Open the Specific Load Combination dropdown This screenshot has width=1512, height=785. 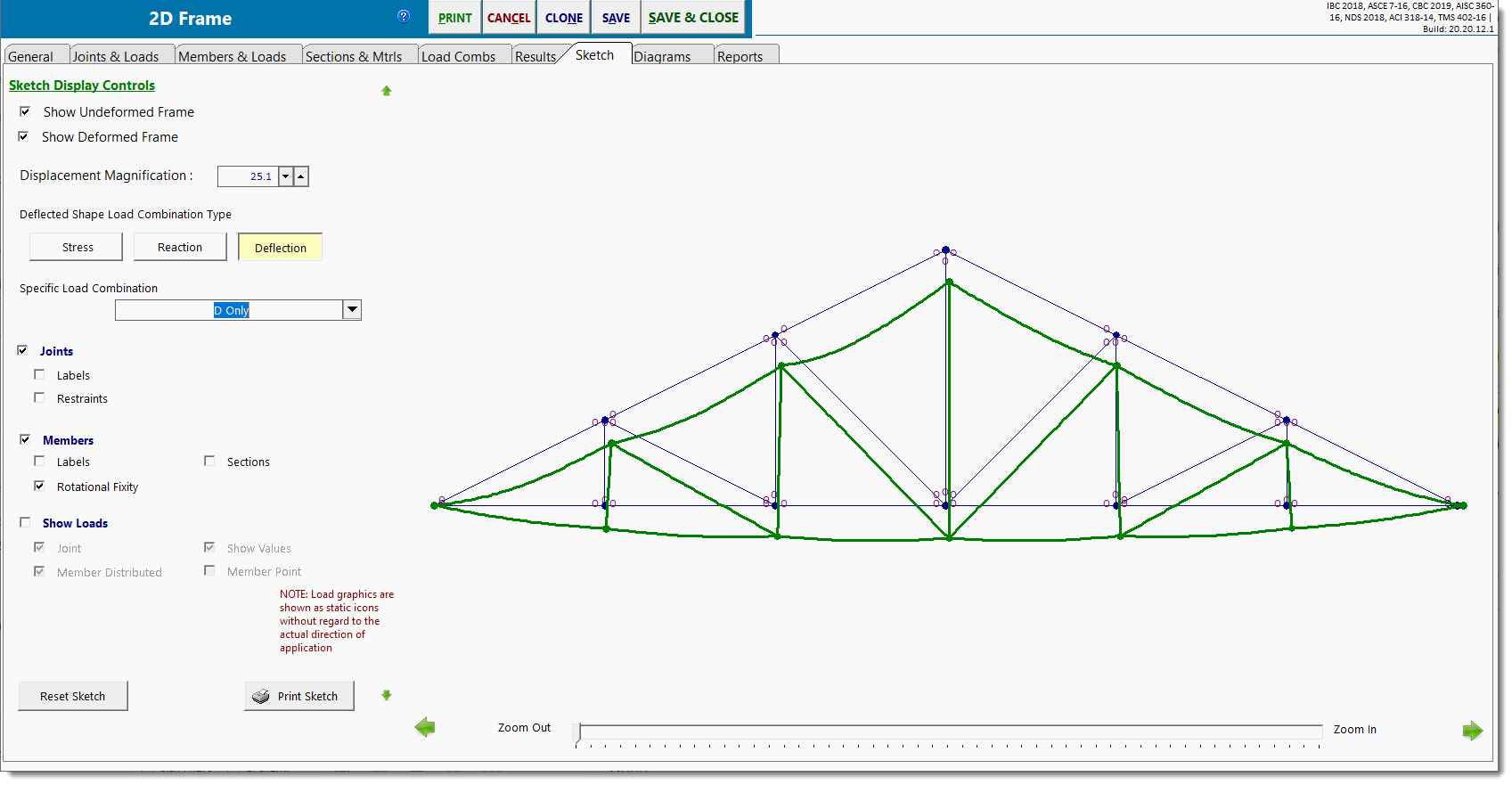pyautogui.click(x=352, y=310)
